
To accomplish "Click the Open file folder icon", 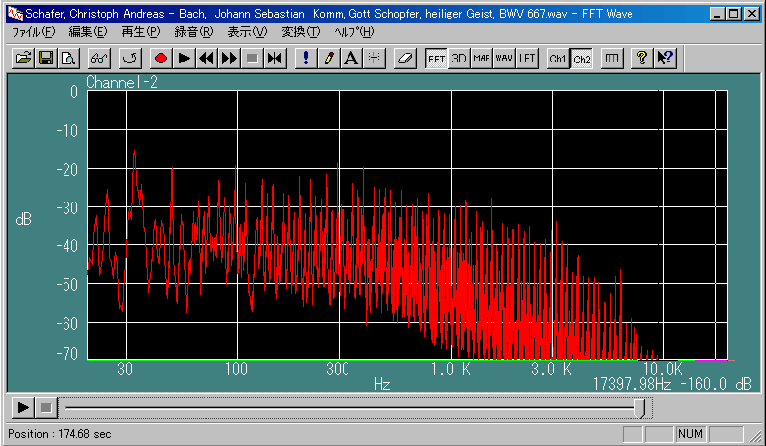I will point(24,59).
